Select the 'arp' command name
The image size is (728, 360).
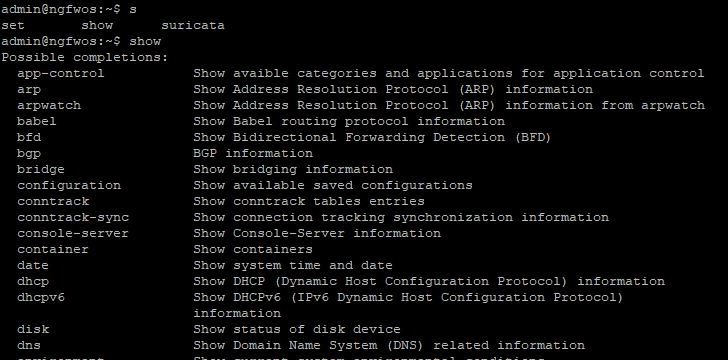pos(29,89)
